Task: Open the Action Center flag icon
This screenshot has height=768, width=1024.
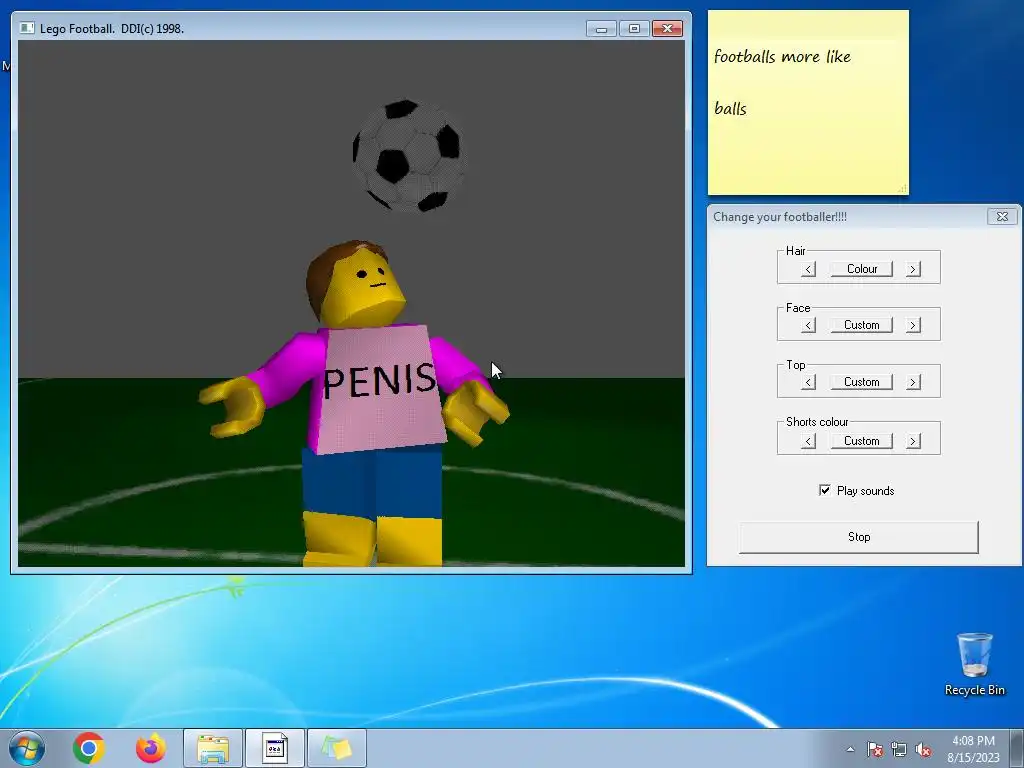Action: click(875, 749)
